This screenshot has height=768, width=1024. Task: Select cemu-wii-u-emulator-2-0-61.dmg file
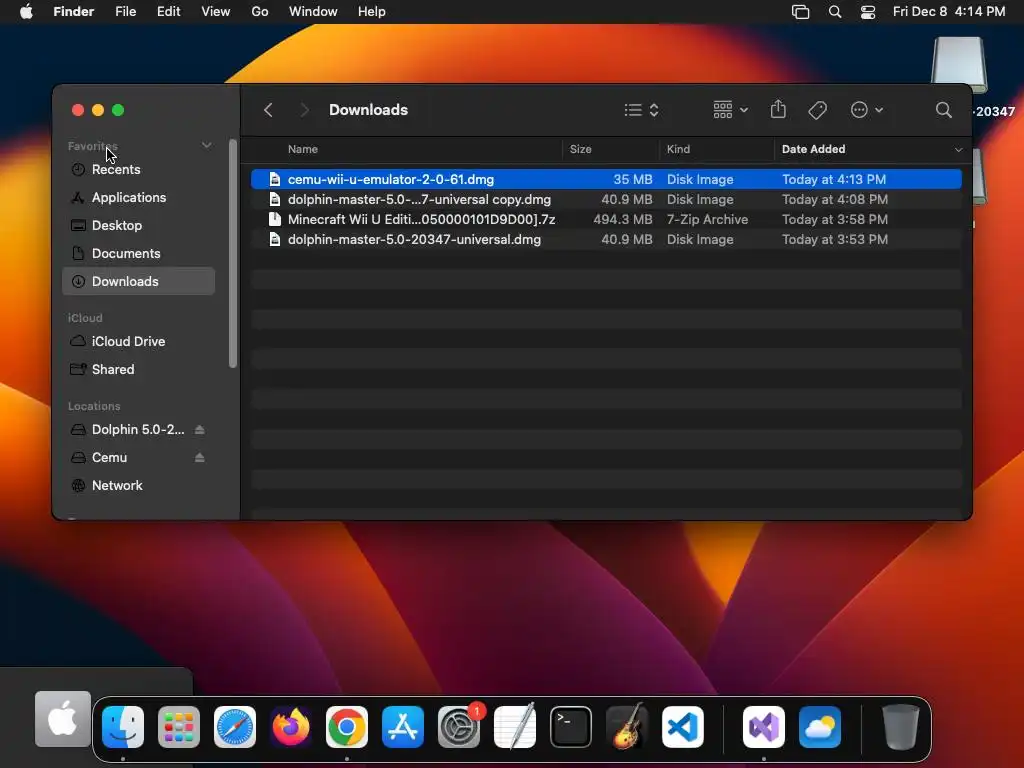click(606, 180)
